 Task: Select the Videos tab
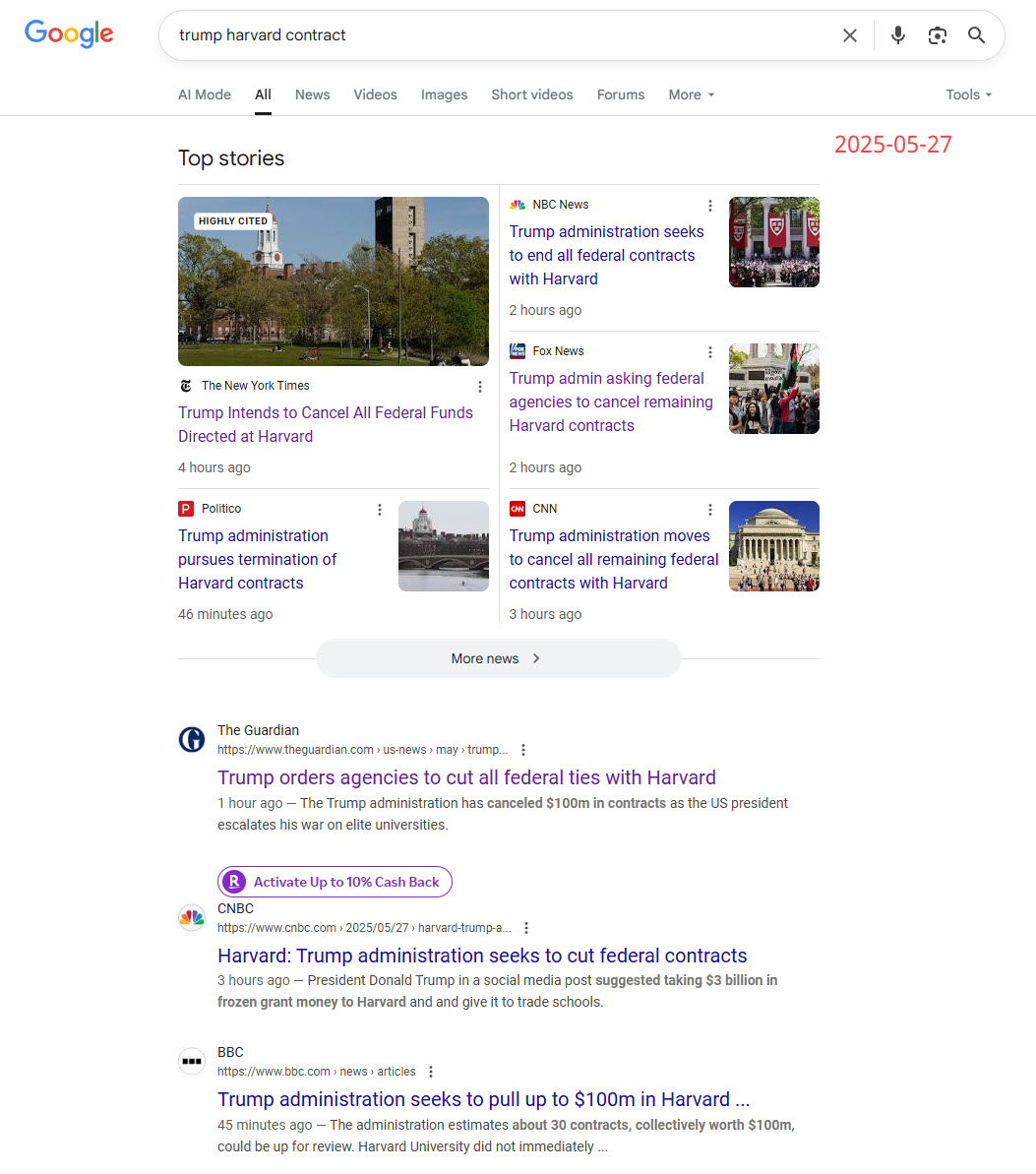(x=375, y=94)
